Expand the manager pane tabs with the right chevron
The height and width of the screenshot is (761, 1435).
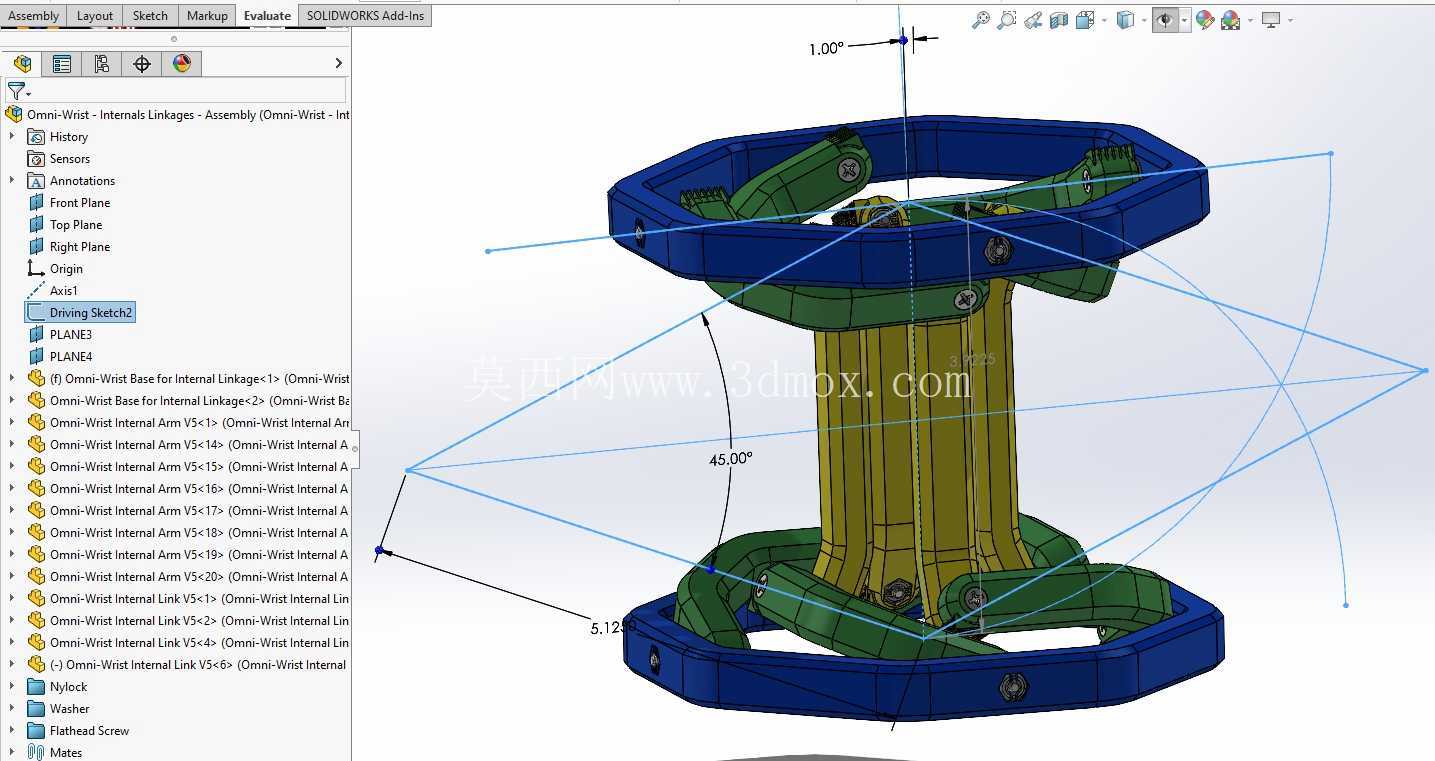(x=338, y=63)
